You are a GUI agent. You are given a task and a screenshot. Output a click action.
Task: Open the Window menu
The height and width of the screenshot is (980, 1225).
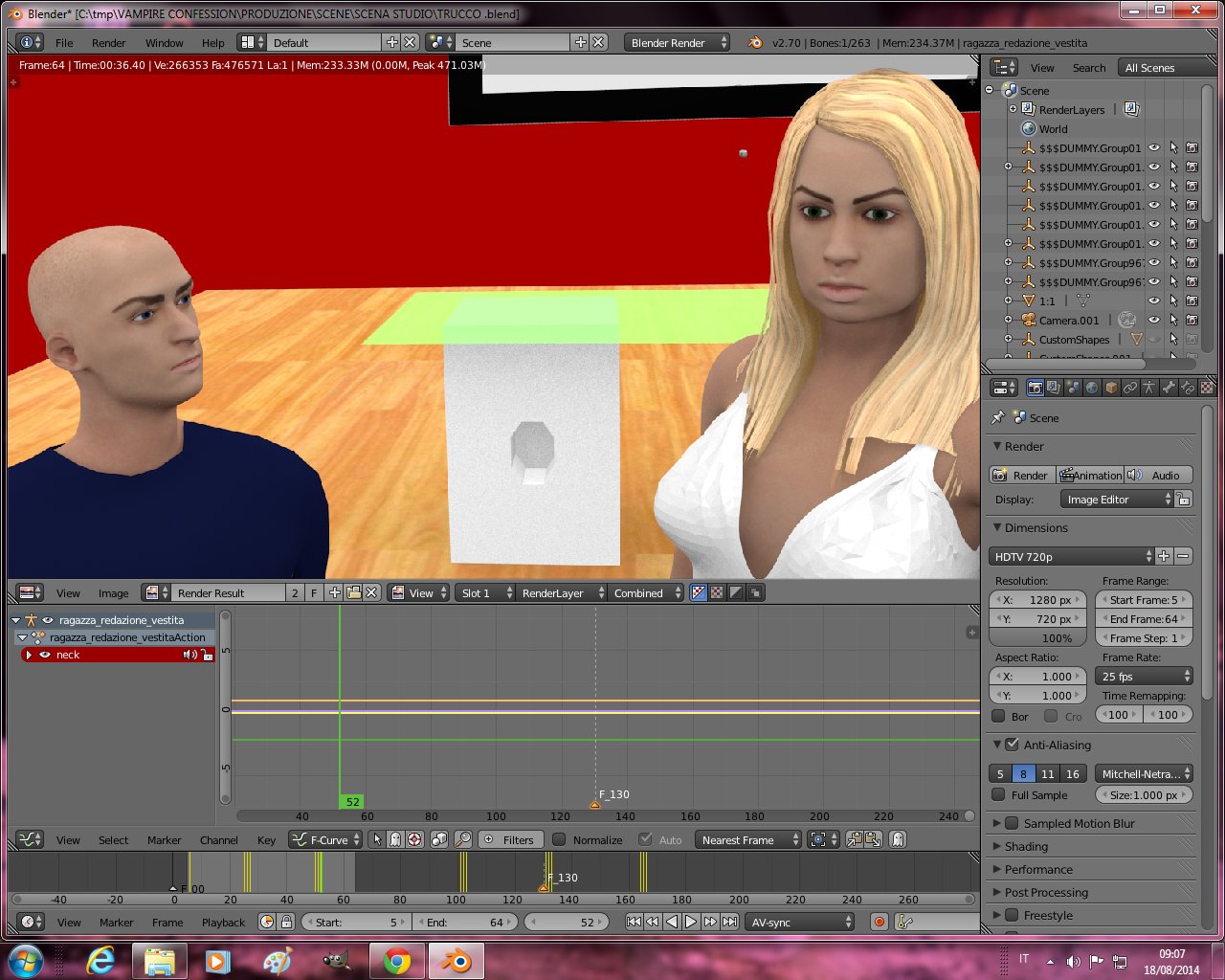click(x=164, y=42)
